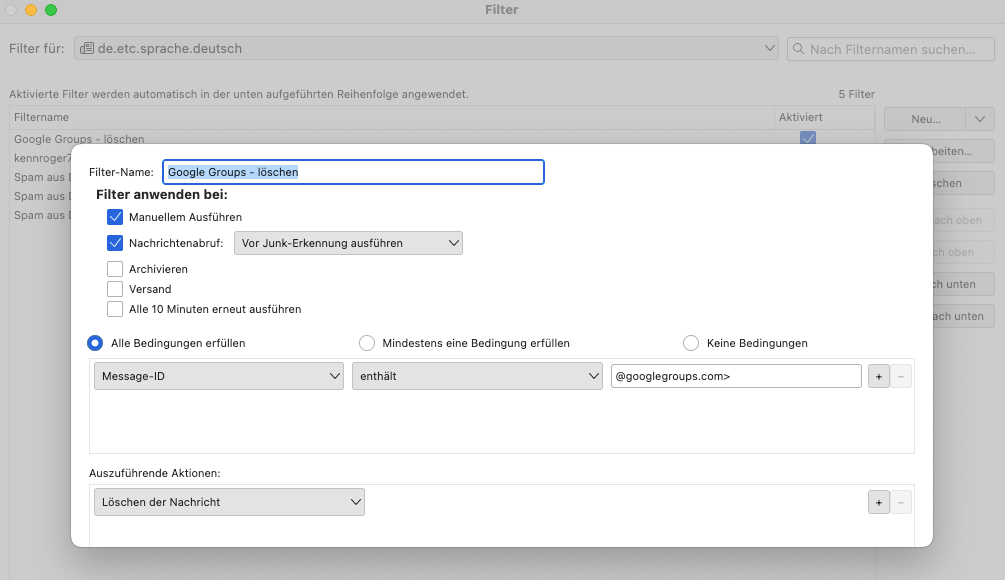Screen dimensions: 1005x580
Task: Click the newsgroup icon beside de.etc.sprache.deutsch
Action: click(x=87, y=48)
